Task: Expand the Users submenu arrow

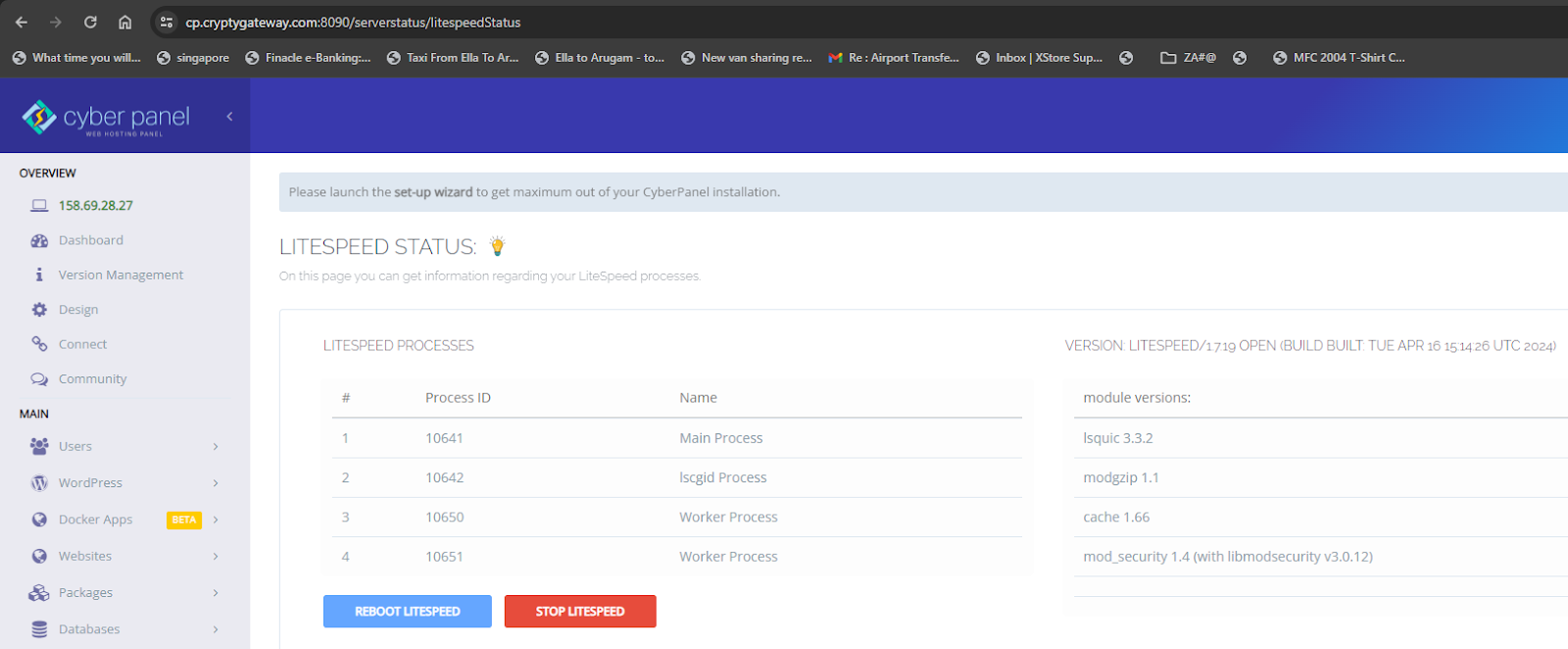Action: click(x=216, y=447)
